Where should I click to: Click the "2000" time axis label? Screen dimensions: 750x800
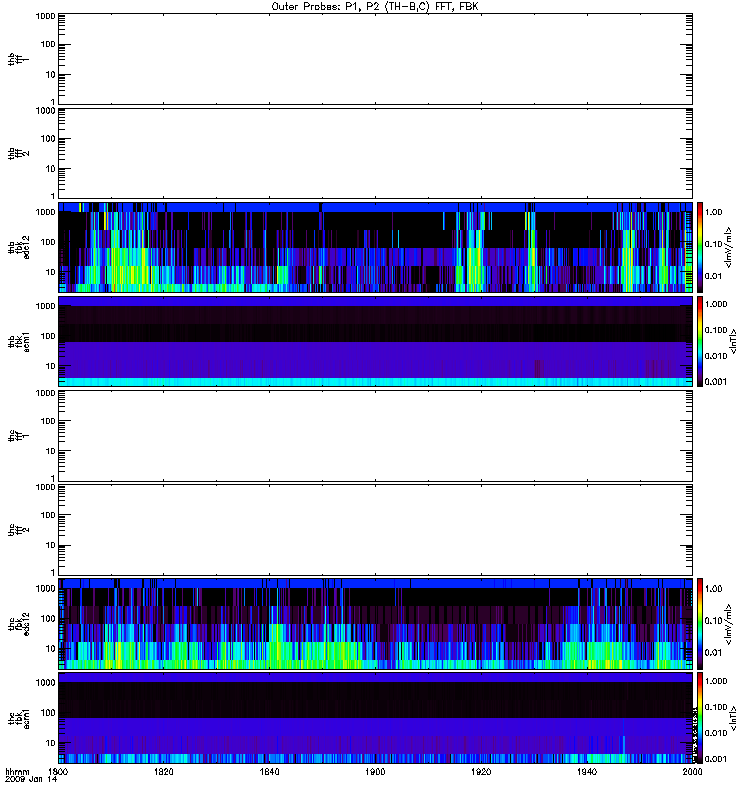(692, 771)
